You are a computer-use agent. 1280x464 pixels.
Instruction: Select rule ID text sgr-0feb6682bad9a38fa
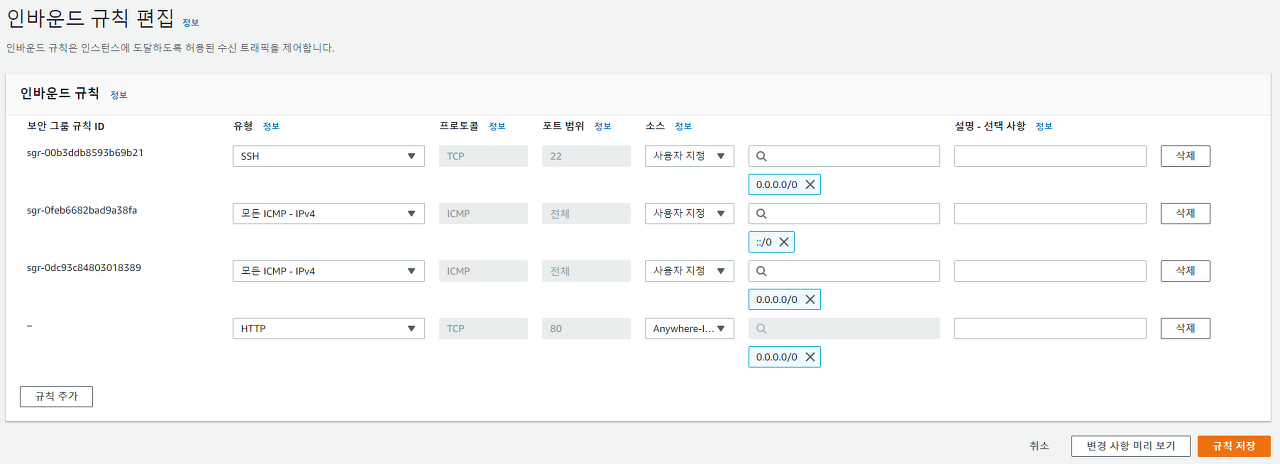coord(82,210)
